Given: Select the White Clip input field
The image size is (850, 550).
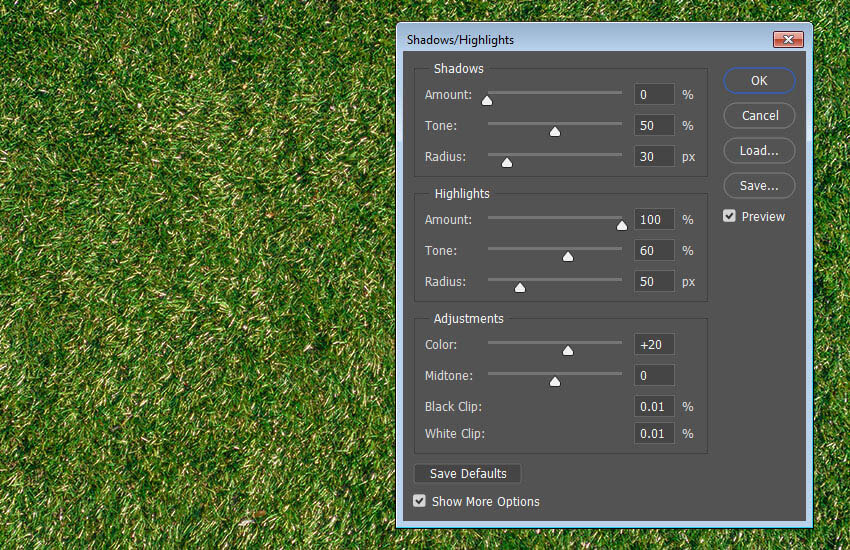Looking at the screenshot, I should [654, 434].
